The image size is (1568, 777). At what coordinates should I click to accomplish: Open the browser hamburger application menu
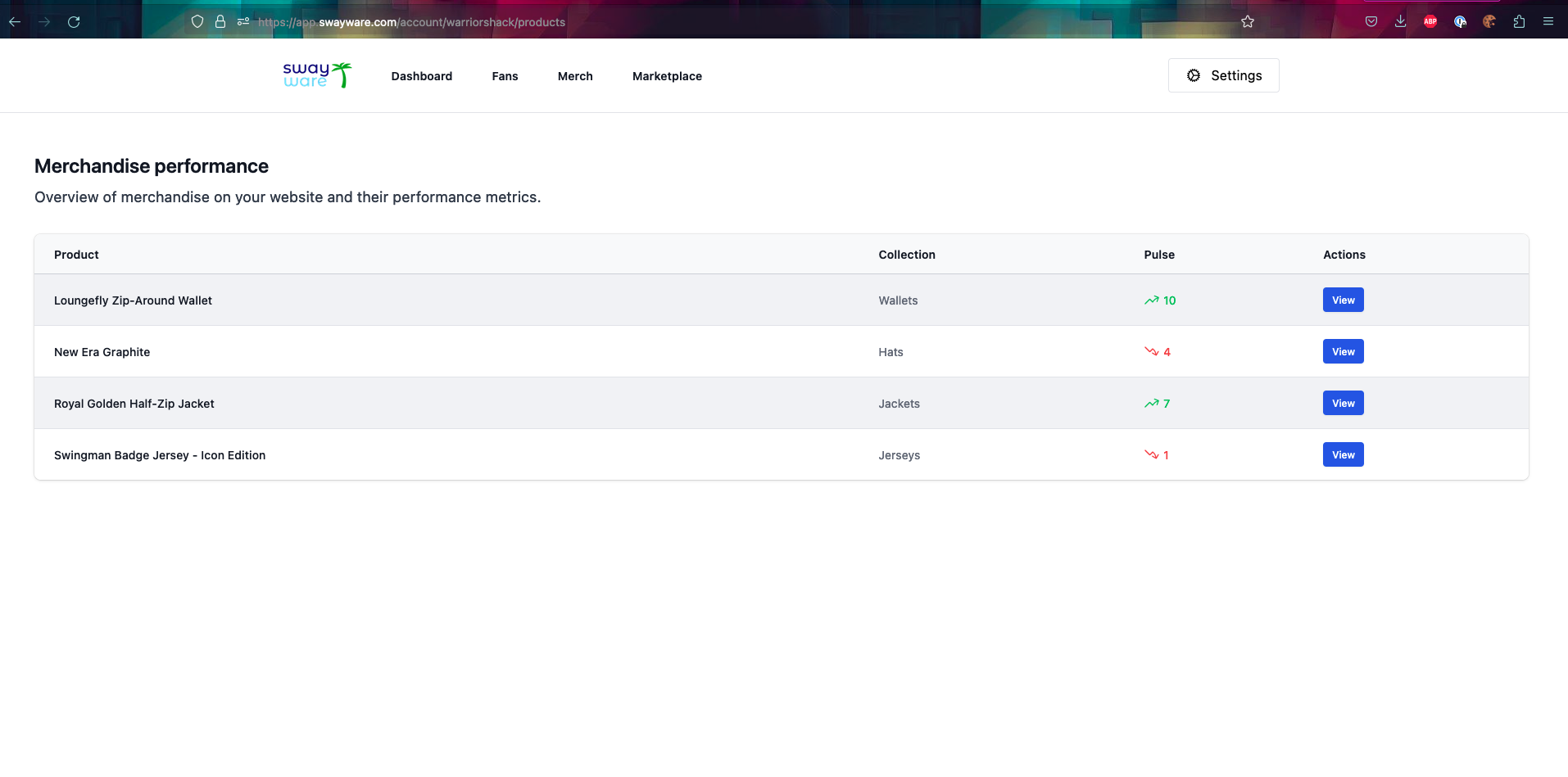pos(1548,22)
